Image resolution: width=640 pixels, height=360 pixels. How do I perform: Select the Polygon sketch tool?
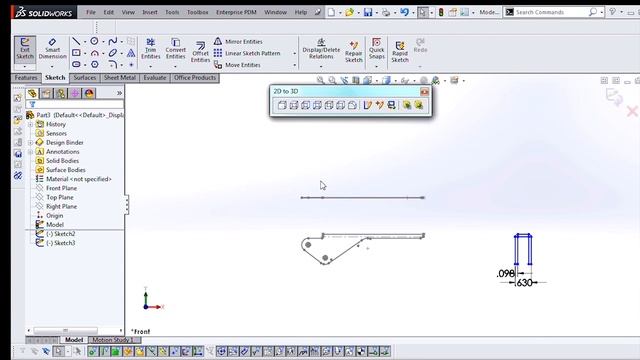(95, 64)
